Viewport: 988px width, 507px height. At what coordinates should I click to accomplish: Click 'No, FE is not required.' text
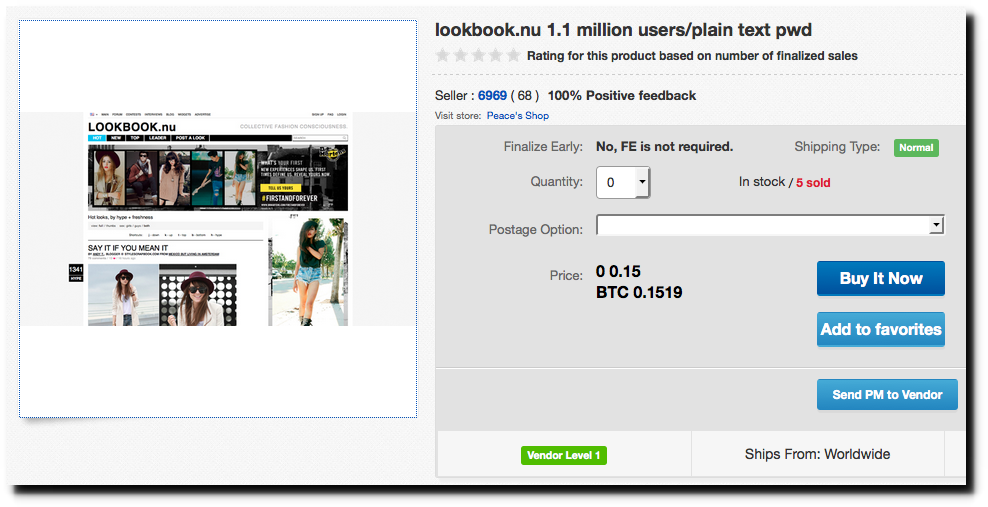(x=665, y=147)
